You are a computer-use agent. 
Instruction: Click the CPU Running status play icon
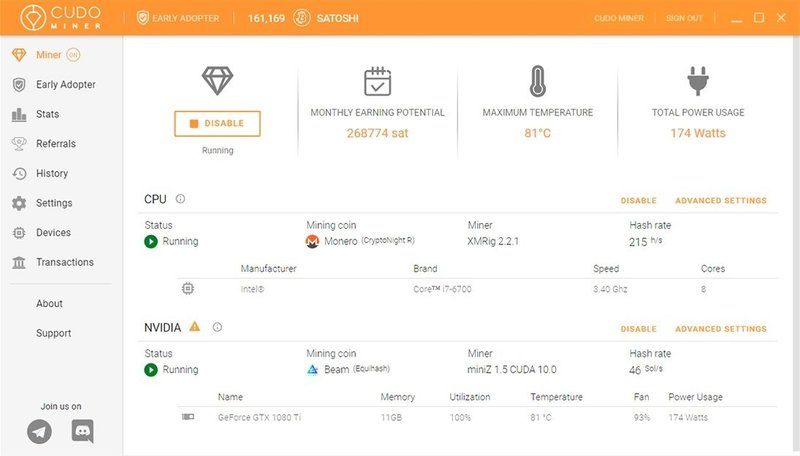(151, 241)
